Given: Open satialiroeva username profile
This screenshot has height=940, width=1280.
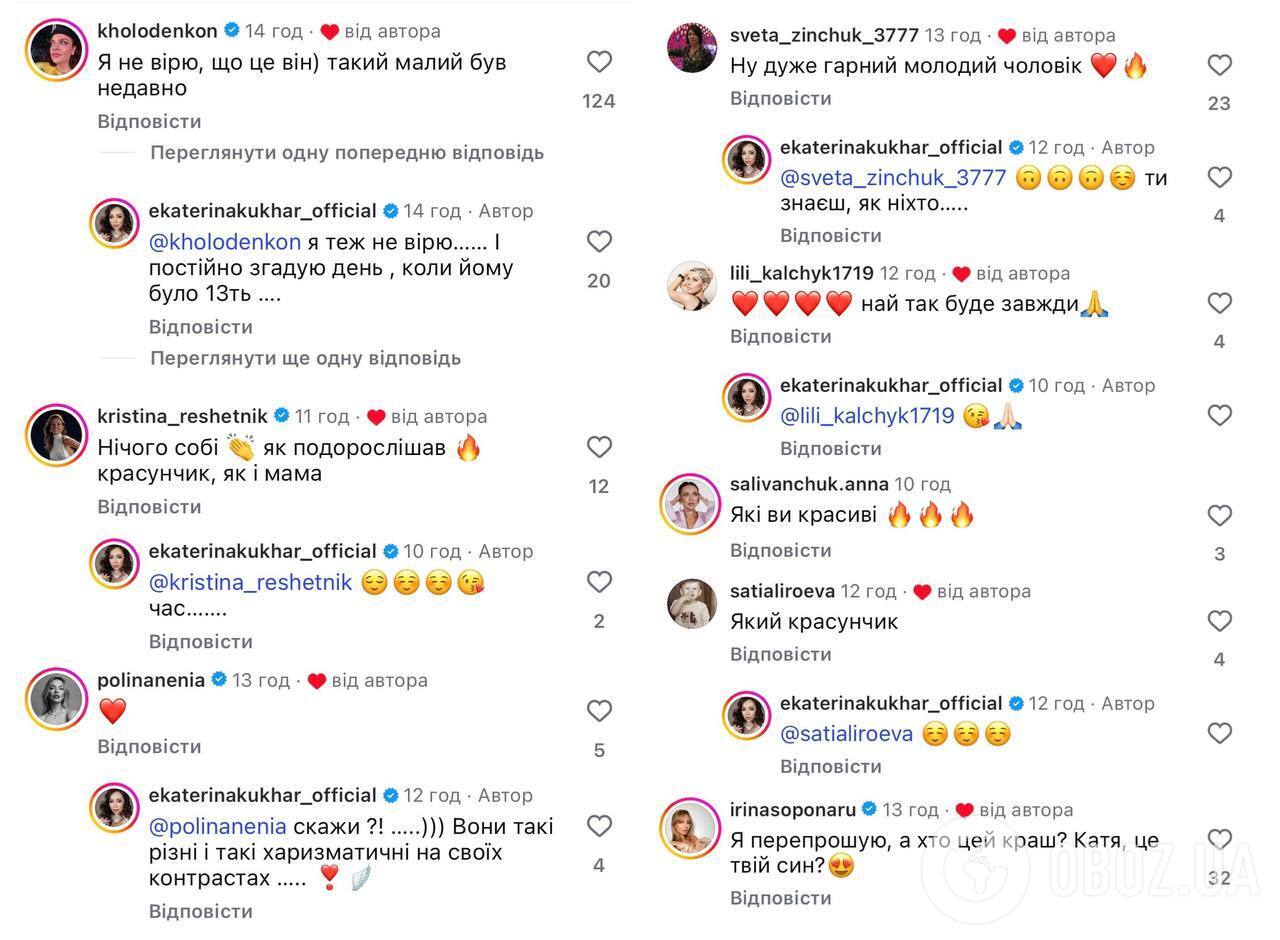Looking at the screenshot, I should click(x=782, y=591).
